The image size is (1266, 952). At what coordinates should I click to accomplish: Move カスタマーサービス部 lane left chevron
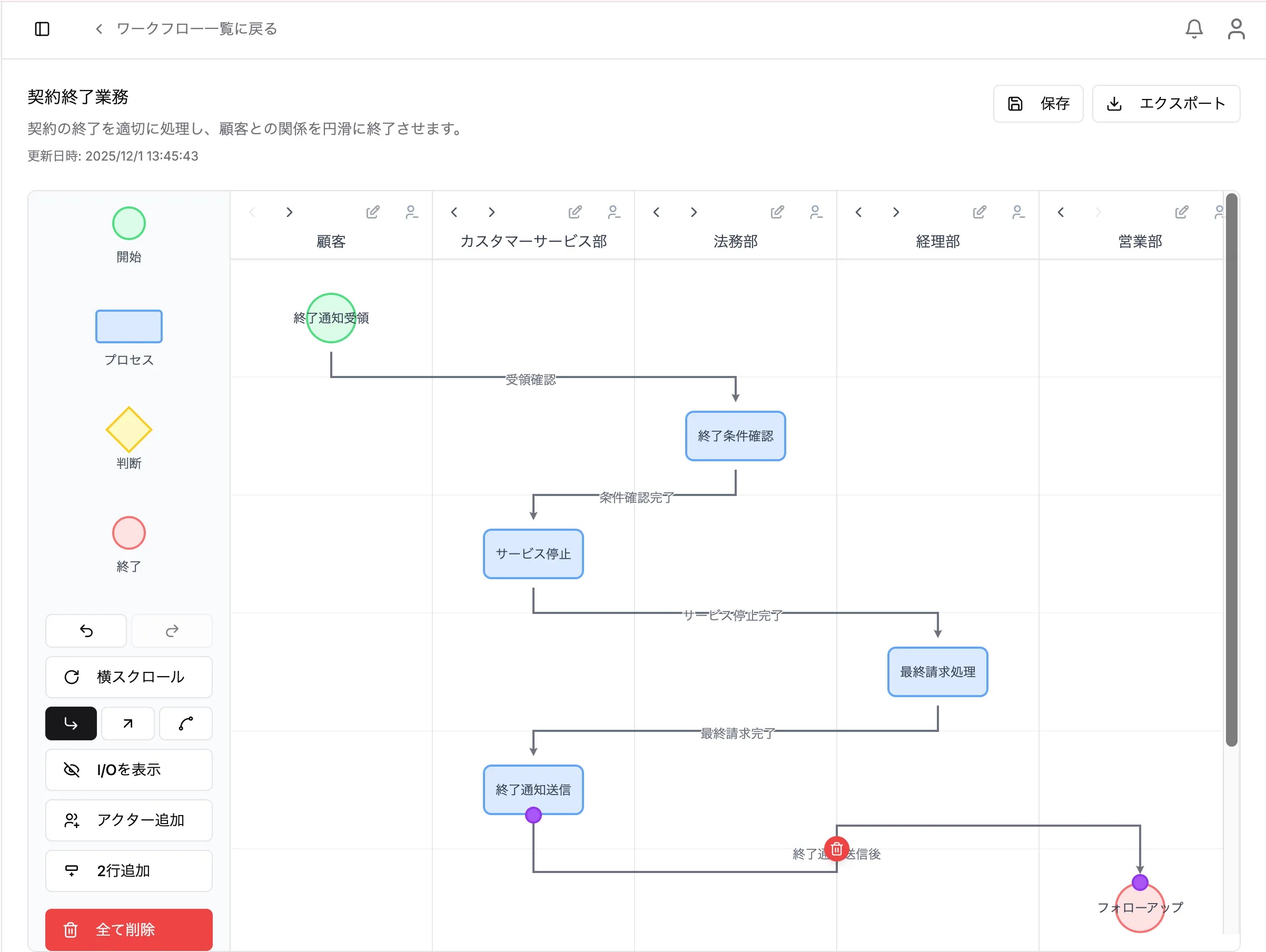click(x=454, y=212)
